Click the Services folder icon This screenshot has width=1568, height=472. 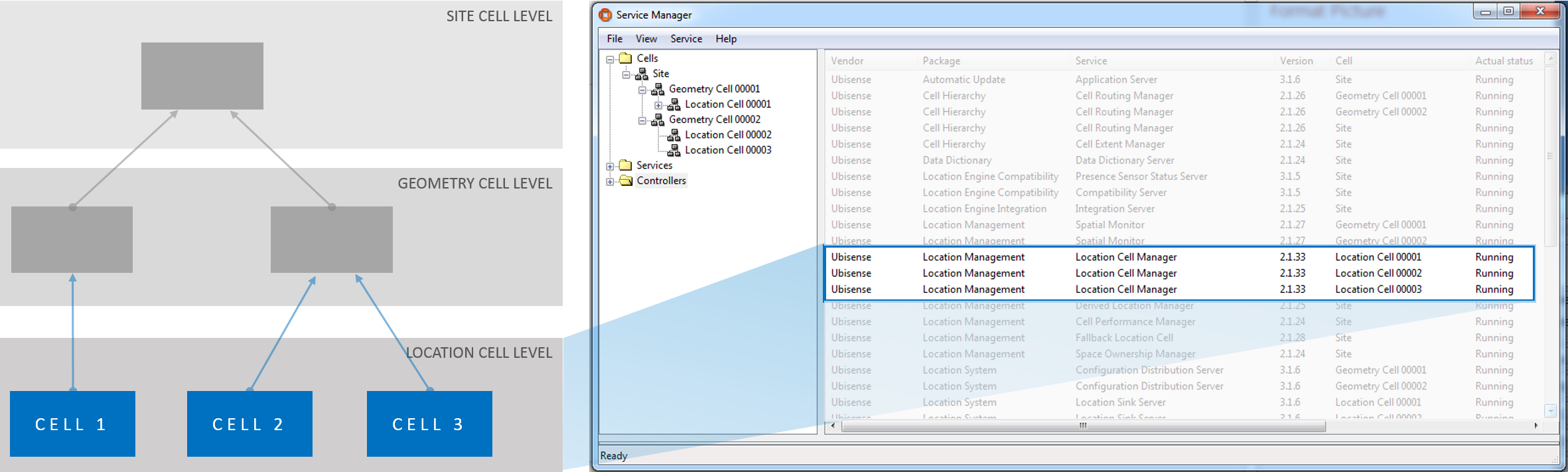[x=625, y=165]
